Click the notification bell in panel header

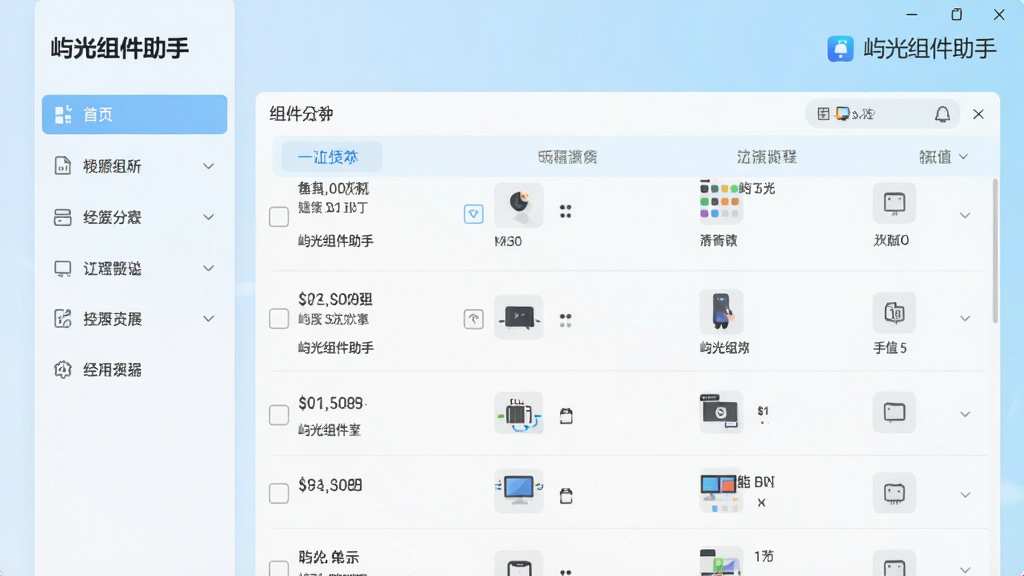pos(942,114)
